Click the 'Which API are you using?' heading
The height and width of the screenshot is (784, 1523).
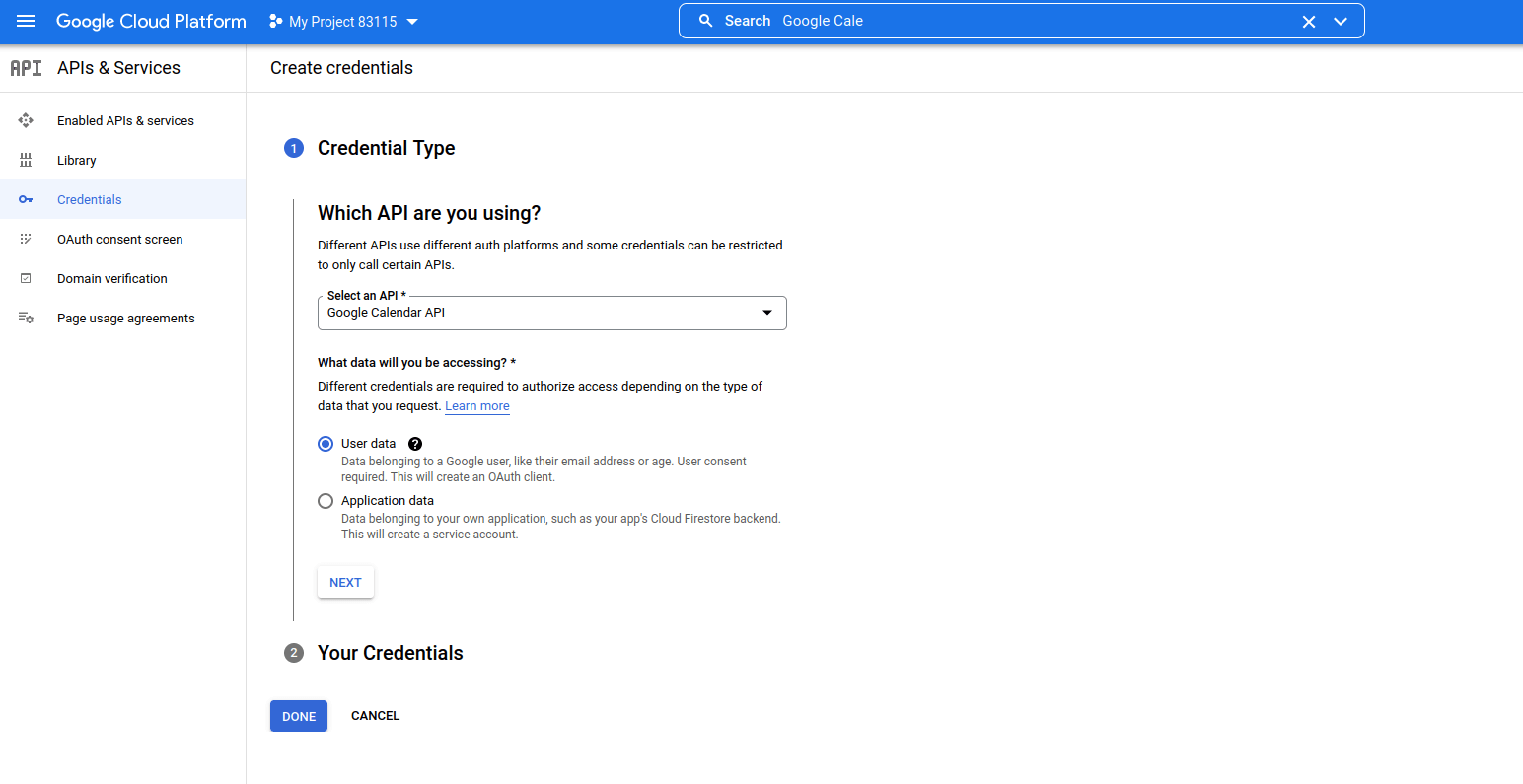pos(429,213)
